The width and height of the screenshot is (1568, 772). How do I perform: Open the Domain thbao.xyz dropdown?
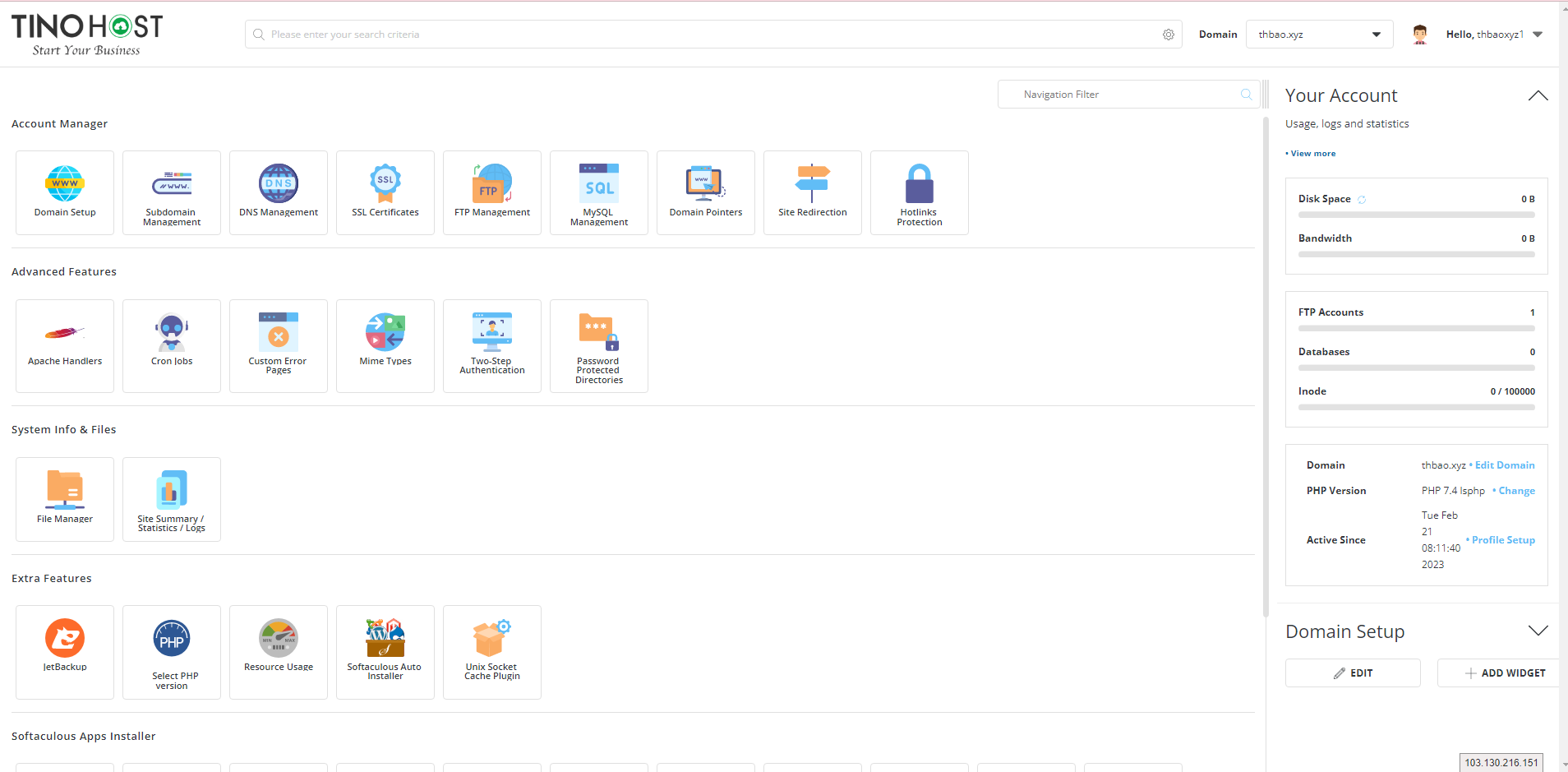pyautogui.click(x=1320, y=35)
